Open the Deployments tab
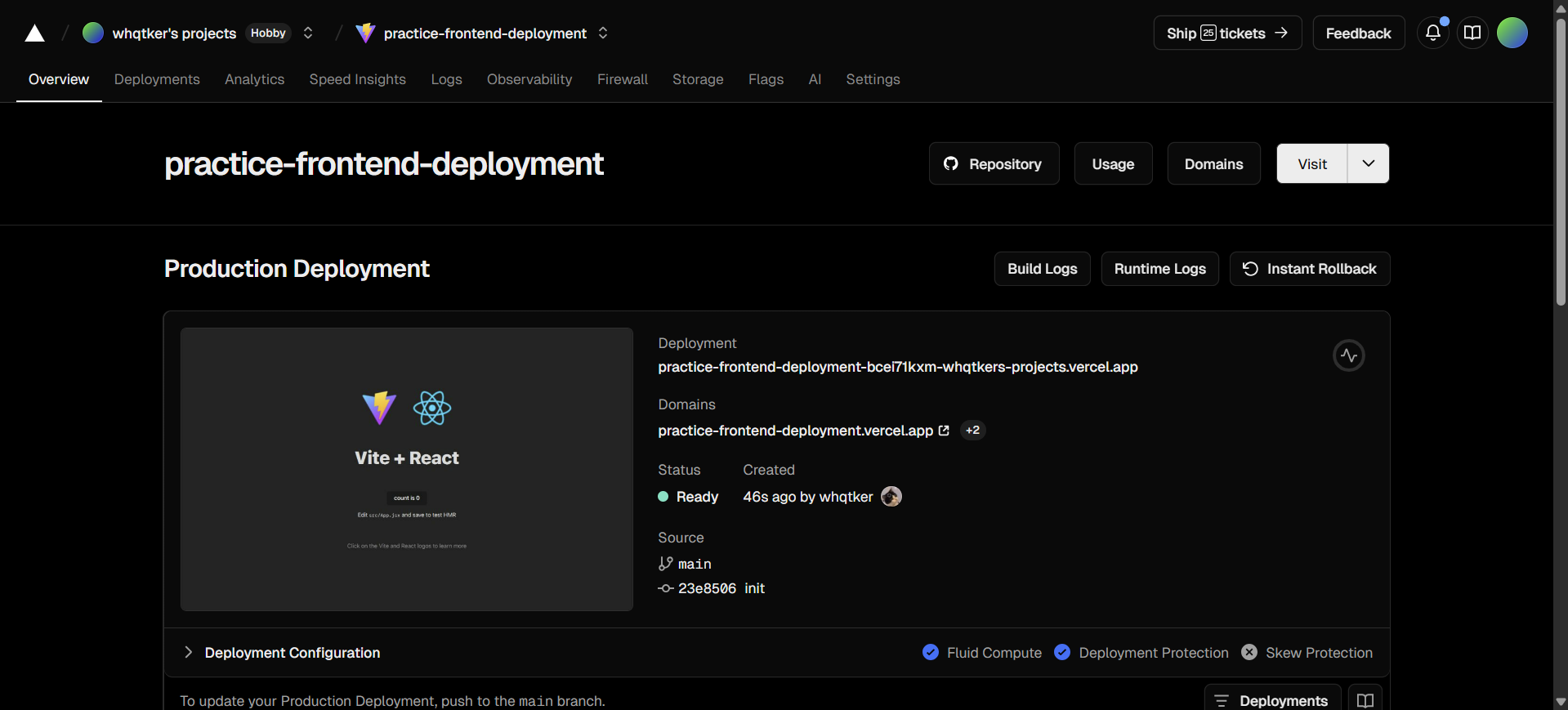 coord(157,79)
